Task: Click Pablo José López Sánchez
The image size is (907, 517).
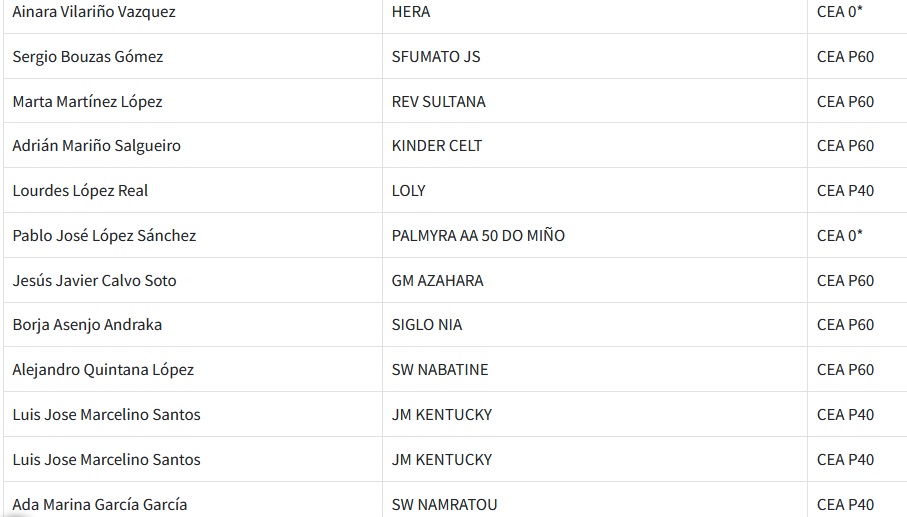Action: point(104,236)
